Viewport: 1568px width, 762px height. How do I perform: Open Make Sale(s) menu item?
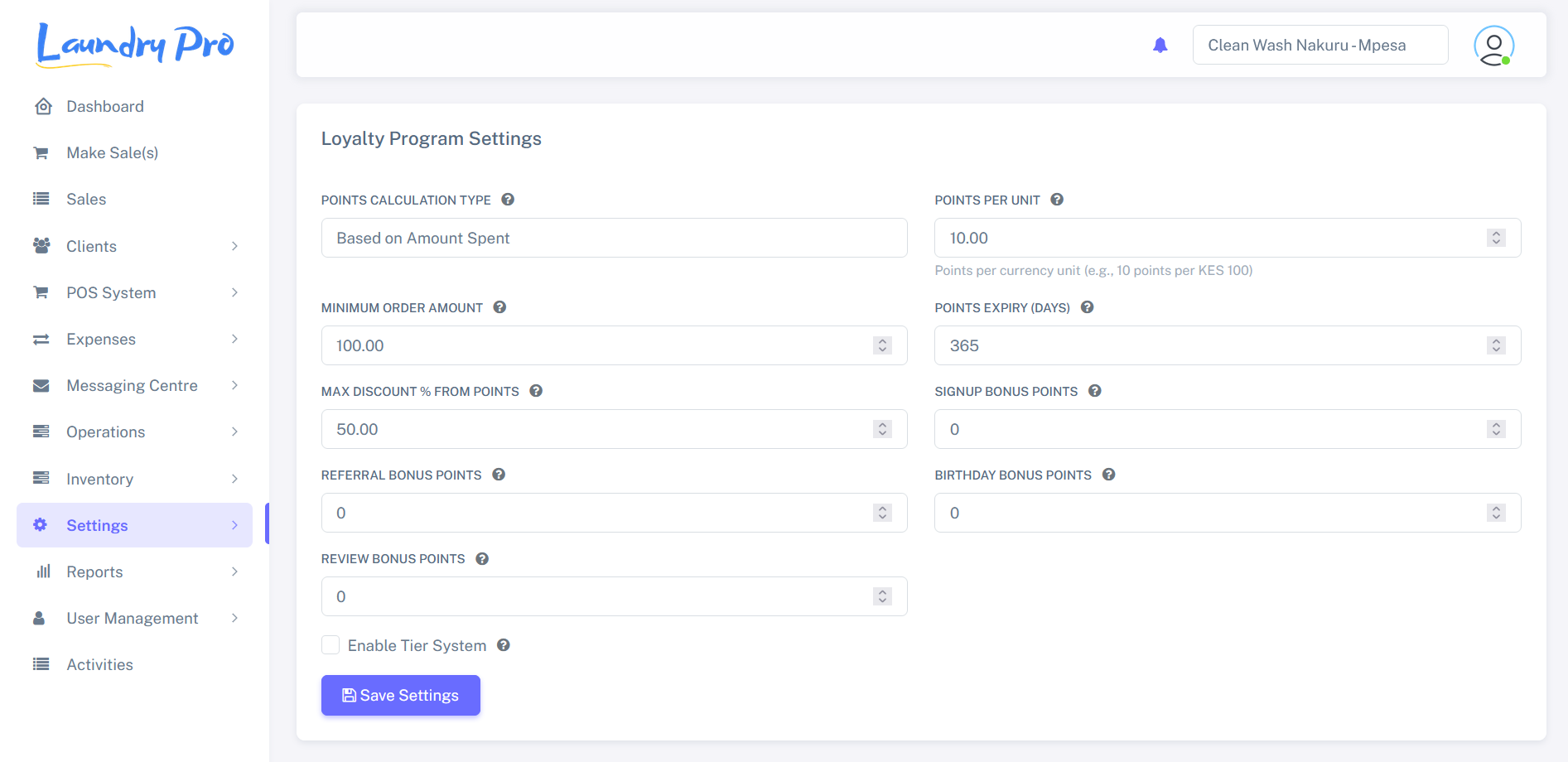click(x=134, y=152)
